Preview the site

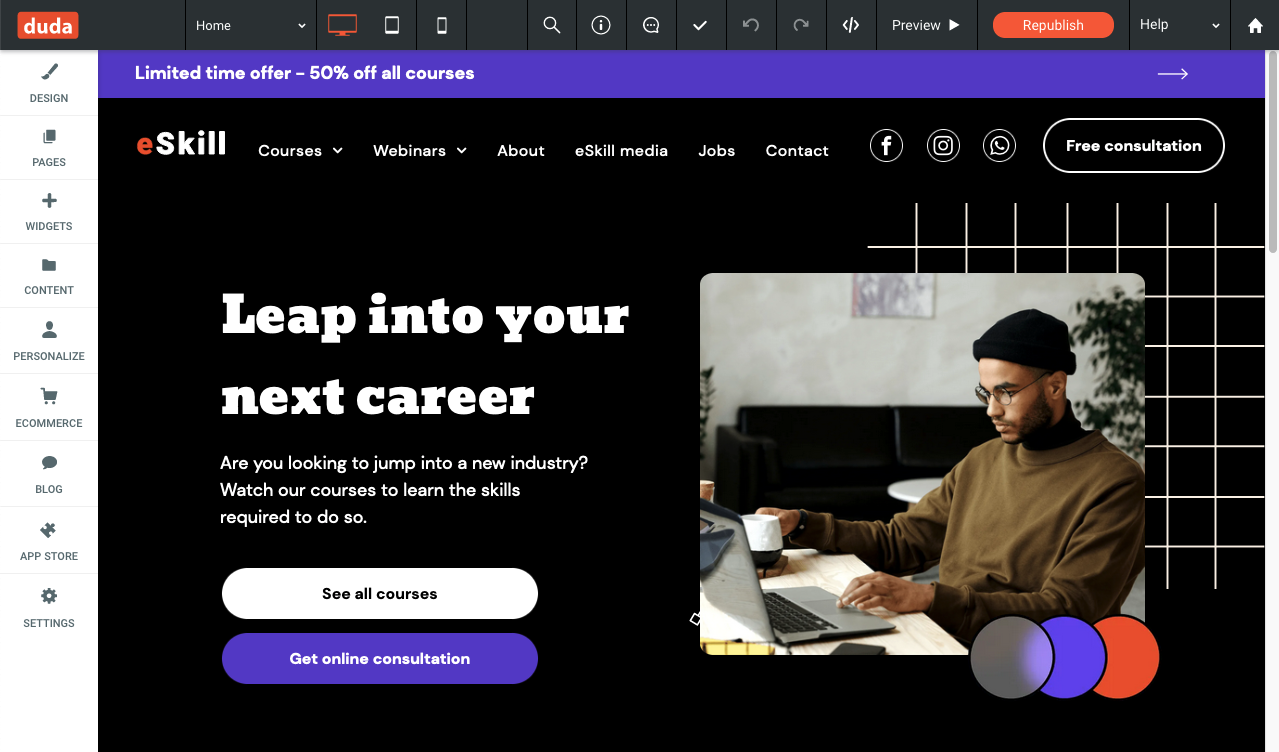tap(926, 25)
